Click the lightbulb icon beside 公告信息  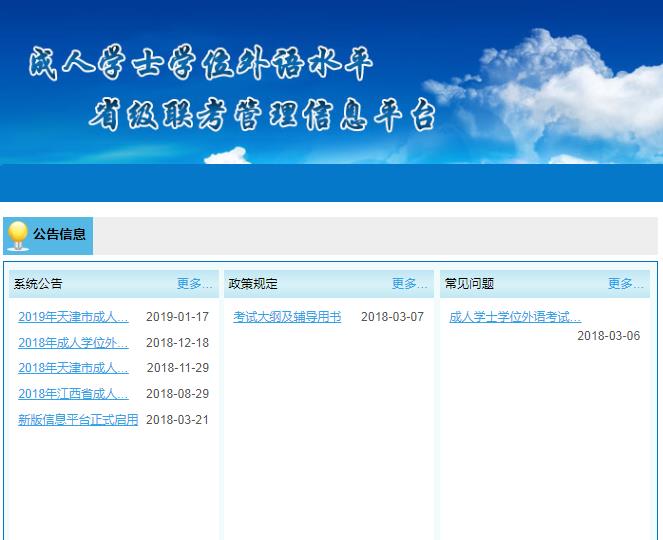point(18,235)
